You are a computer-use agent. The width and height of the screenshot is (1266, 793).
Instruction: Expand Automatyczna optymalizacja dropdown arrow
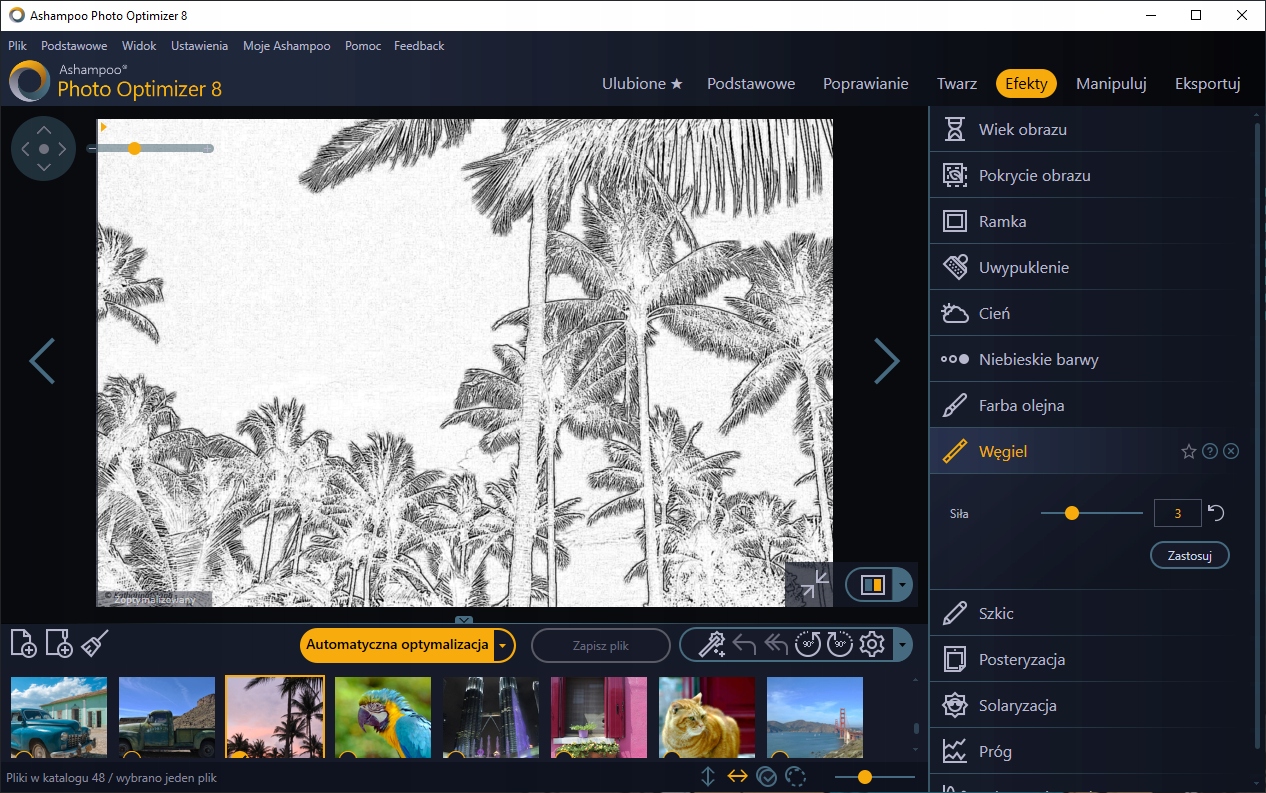tap(504, 646)
